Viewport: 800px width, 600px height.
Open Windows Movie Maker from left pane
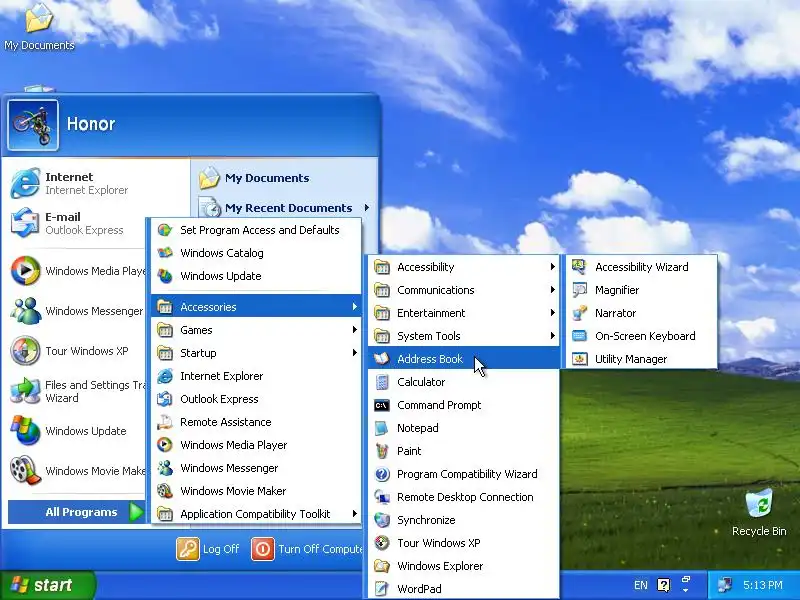point(77,471)
